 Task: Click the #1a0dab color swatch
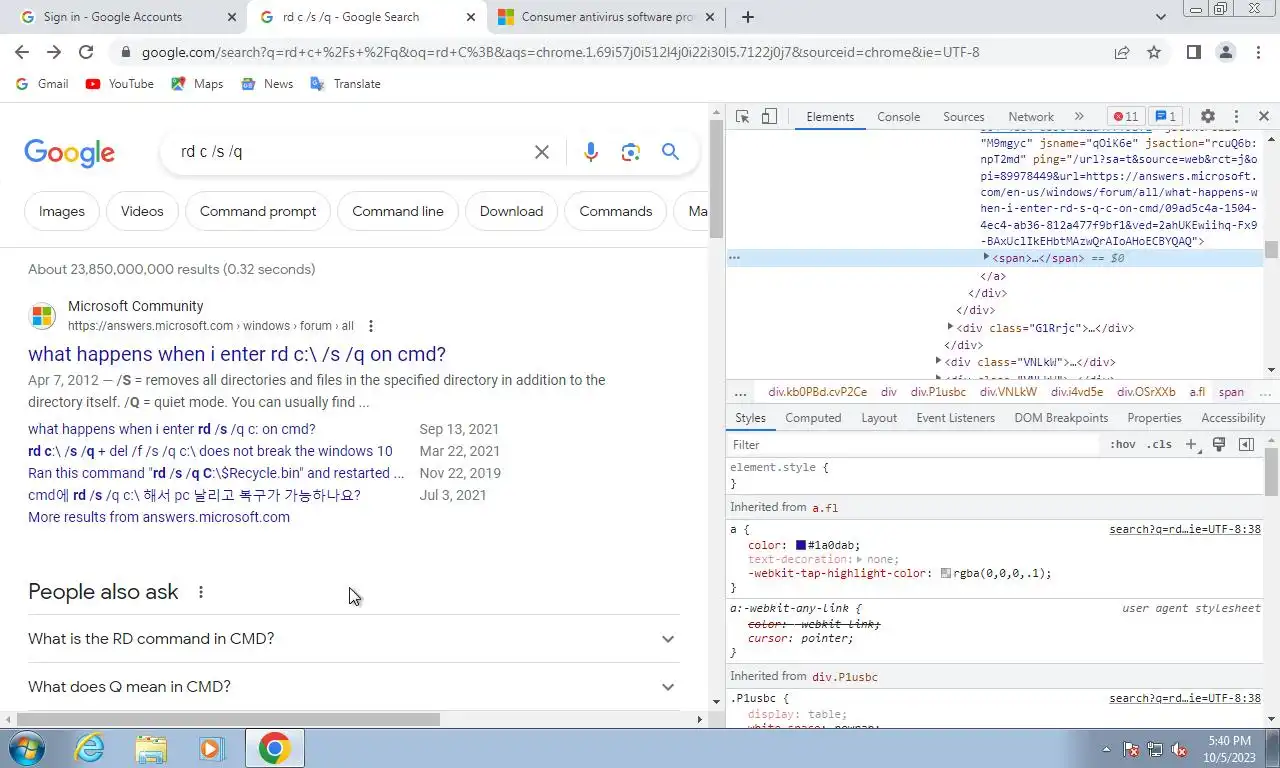(800, 546)
